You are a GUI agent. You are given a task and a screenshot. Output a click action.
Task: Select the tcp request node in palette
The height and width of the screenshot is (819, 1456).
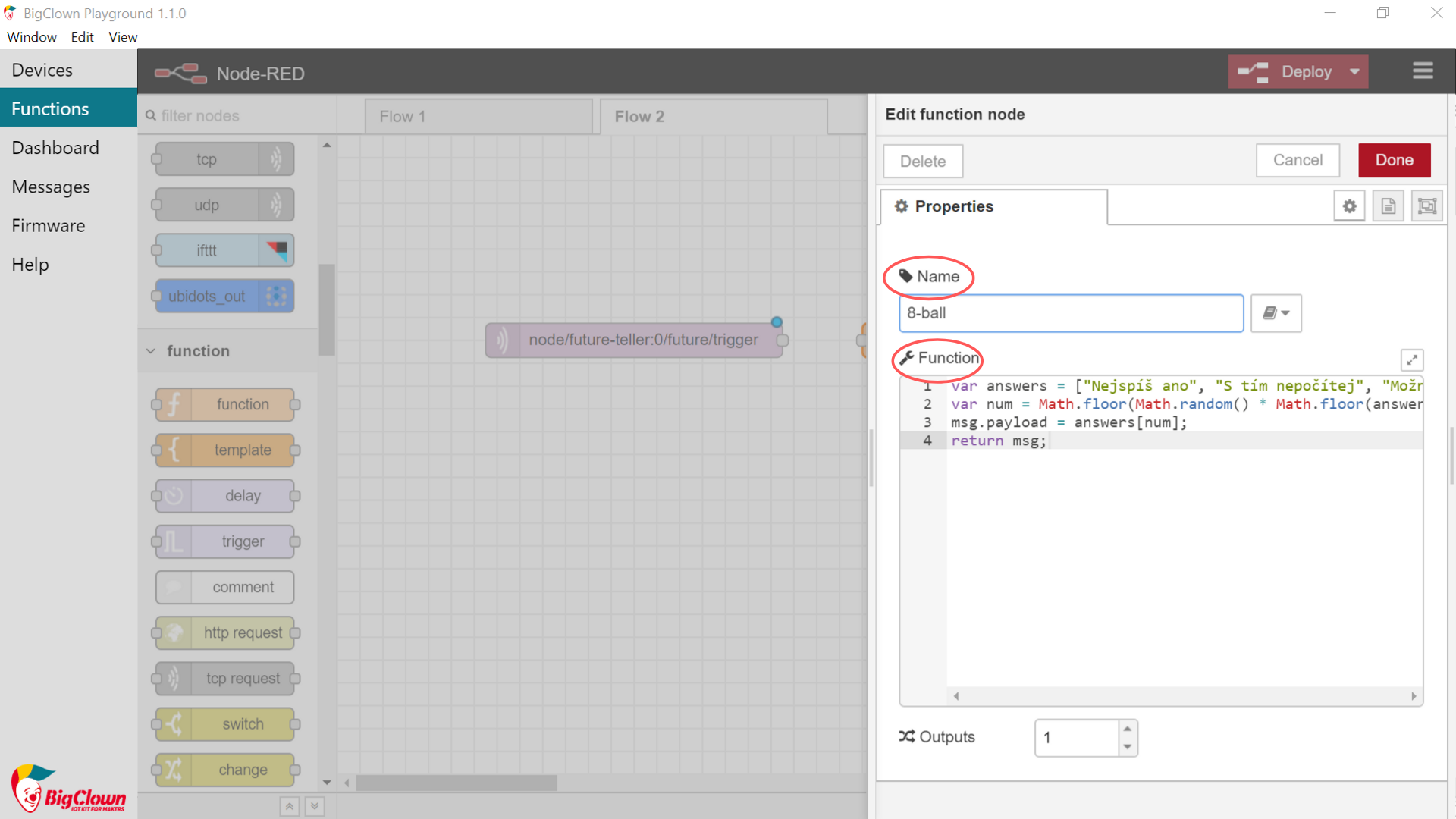(224, 679)
